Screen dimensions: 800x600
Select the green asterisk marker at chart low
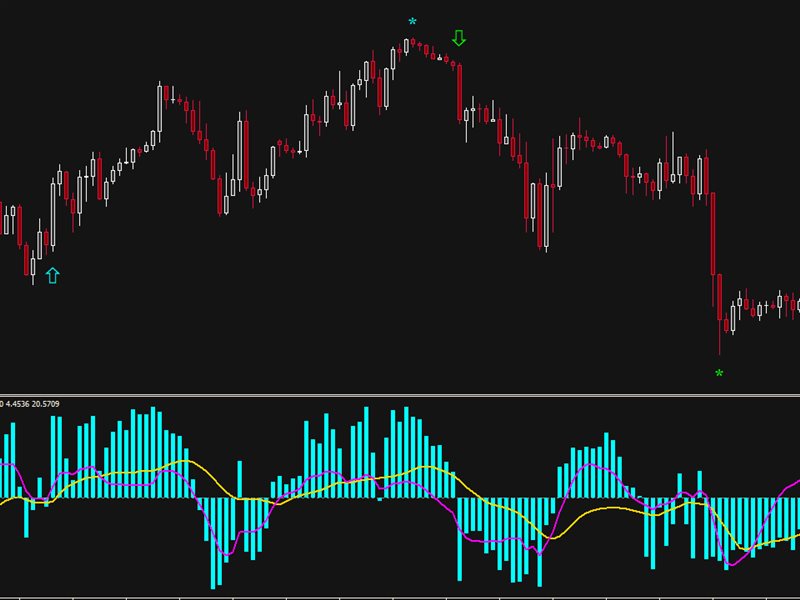point(719,373)
